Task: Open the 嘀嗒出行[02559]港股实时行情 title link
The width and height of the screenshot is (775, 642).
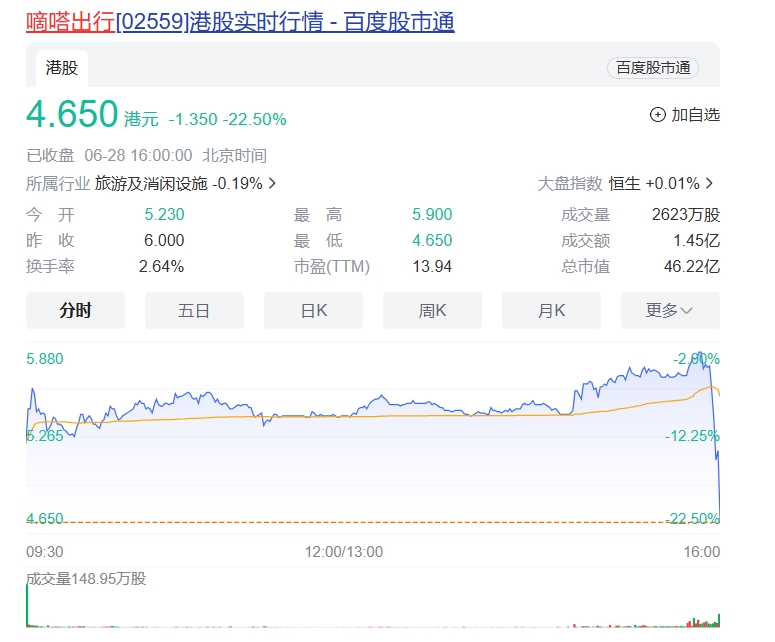Action: [x=240, y=22]
